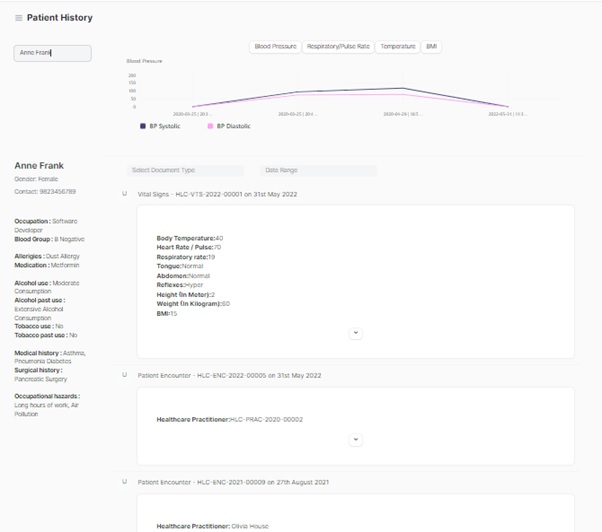
Task: Show the Temperature chart
Action: tap(397, 46)
